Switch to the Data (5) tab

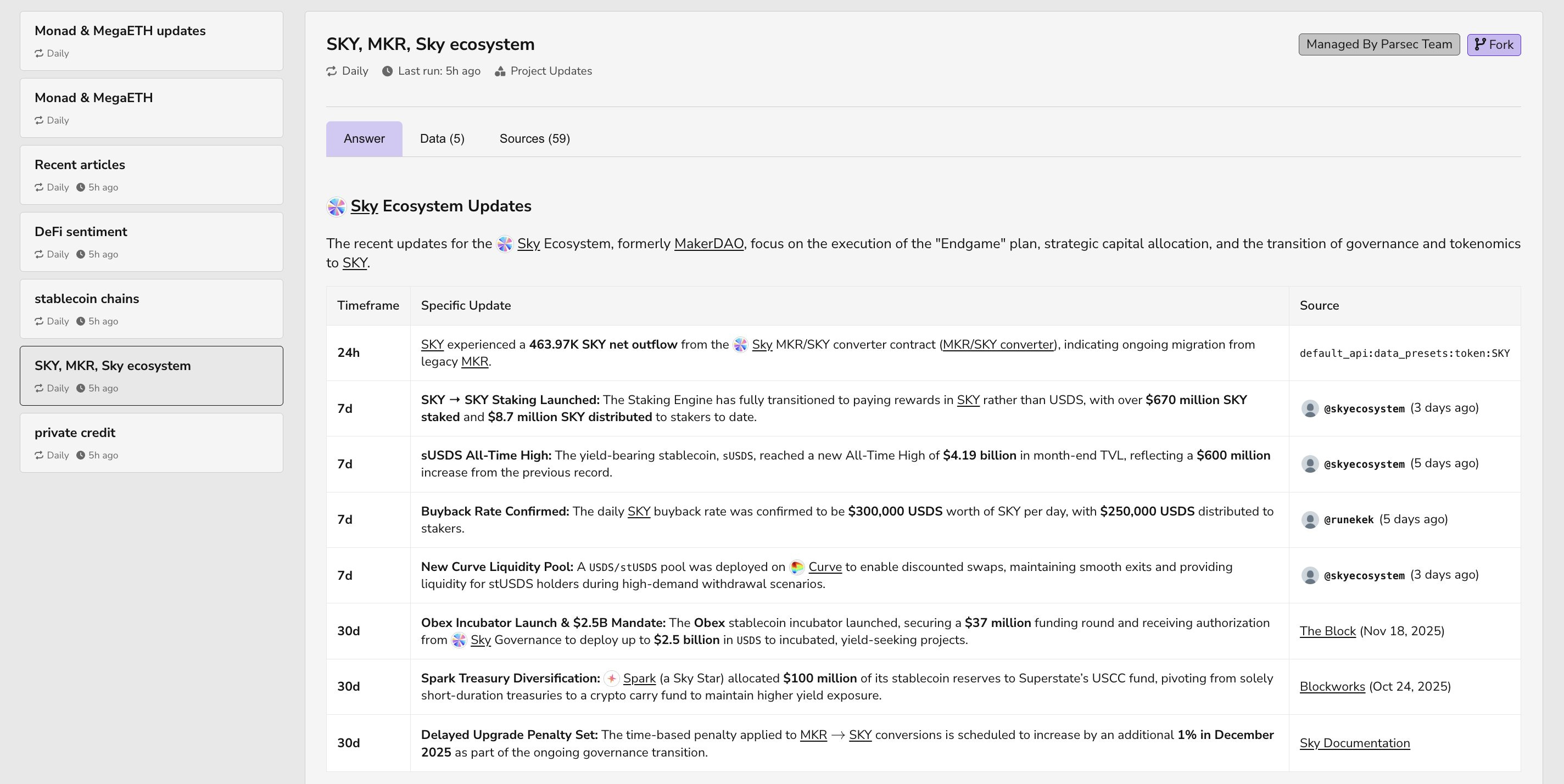(x=442, y=139)
